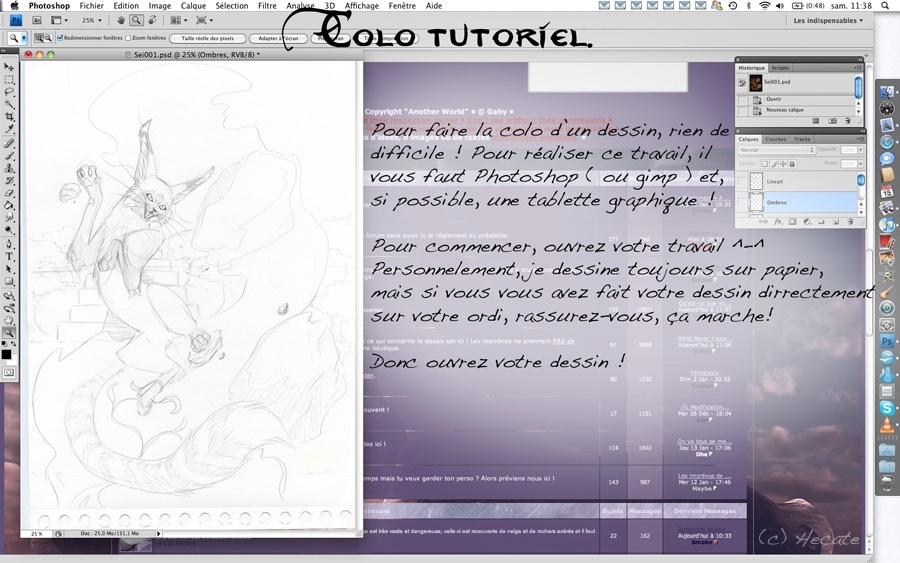The width and height of the screenshot is (900, 563).
Task: Select the Eyedropper tool
Action: tap(9, 129)
